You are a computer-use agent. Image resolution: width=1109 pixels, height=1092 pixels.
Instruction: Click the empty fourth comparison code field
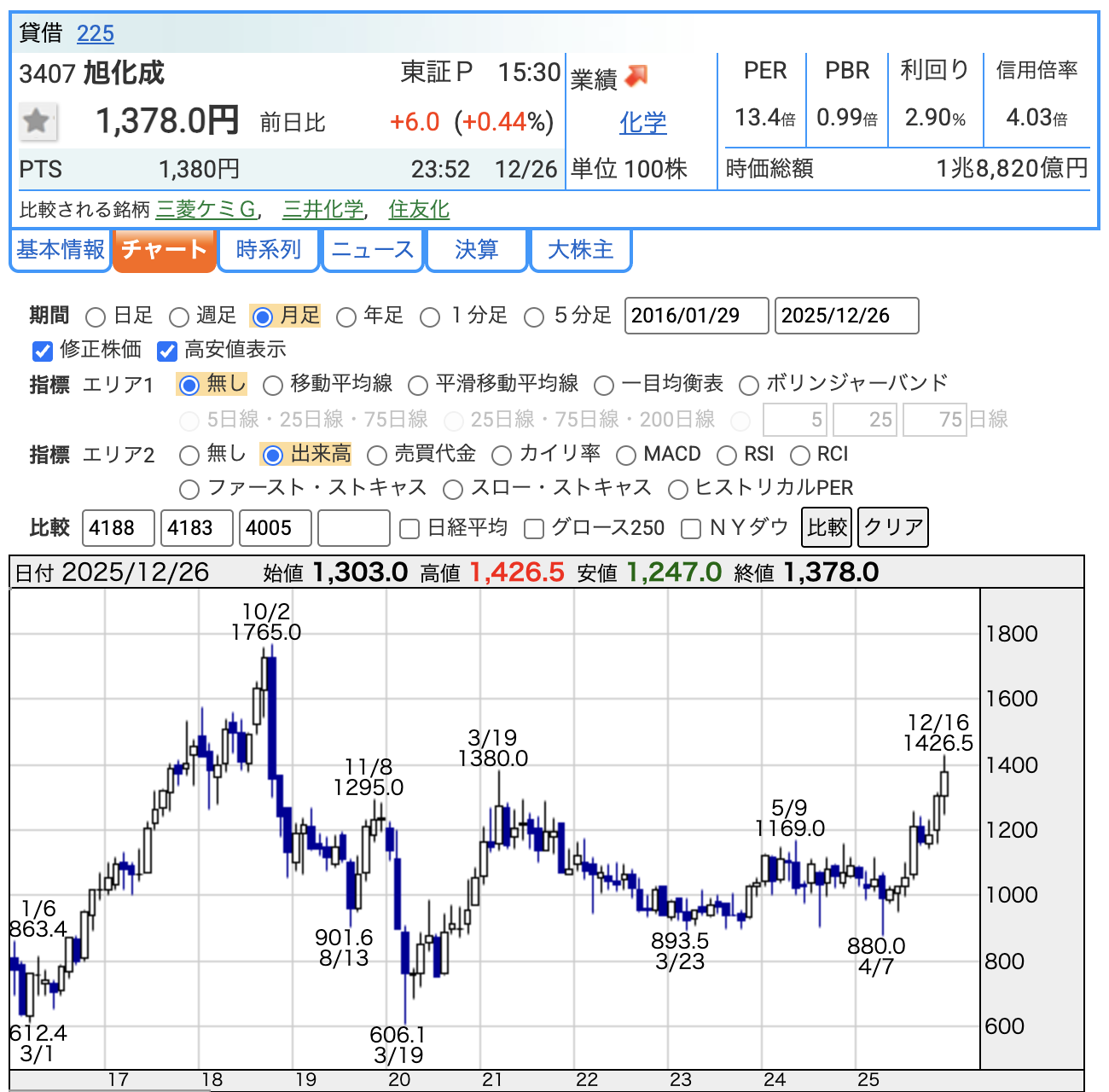353,528
